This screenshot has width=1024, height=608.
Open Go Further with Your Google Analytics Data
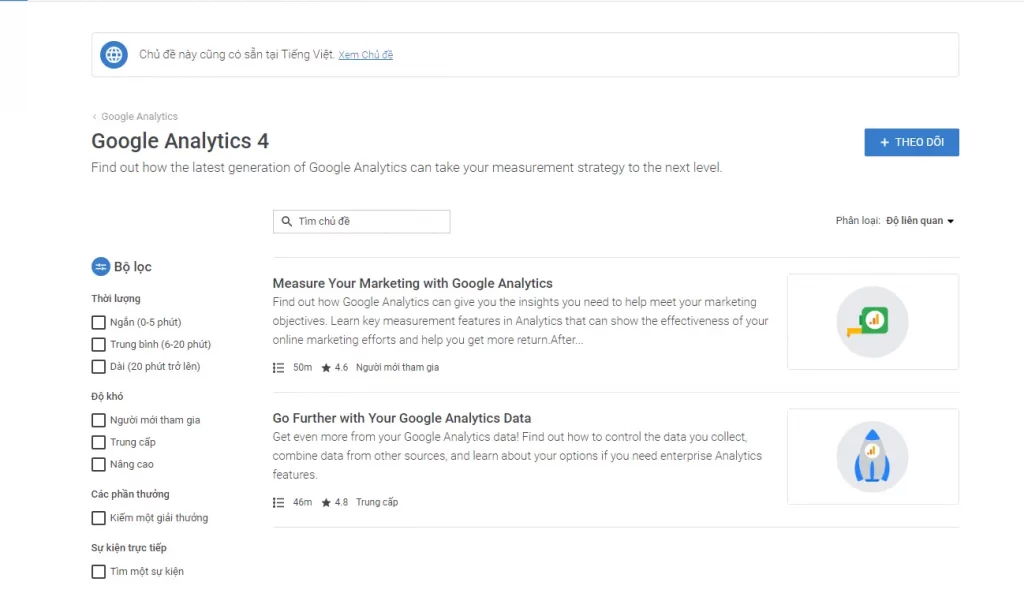coord(402,418)
